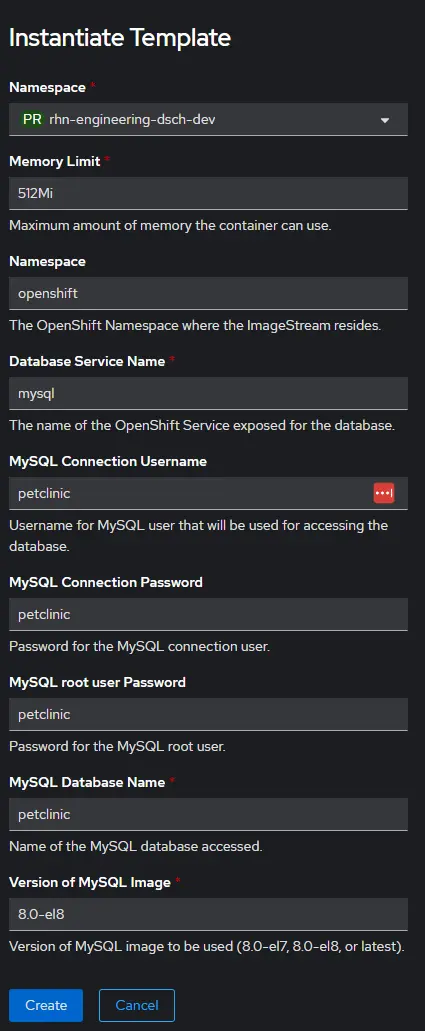Click the green PR project badge
425x1031 pixels.
tap(32, 120)
